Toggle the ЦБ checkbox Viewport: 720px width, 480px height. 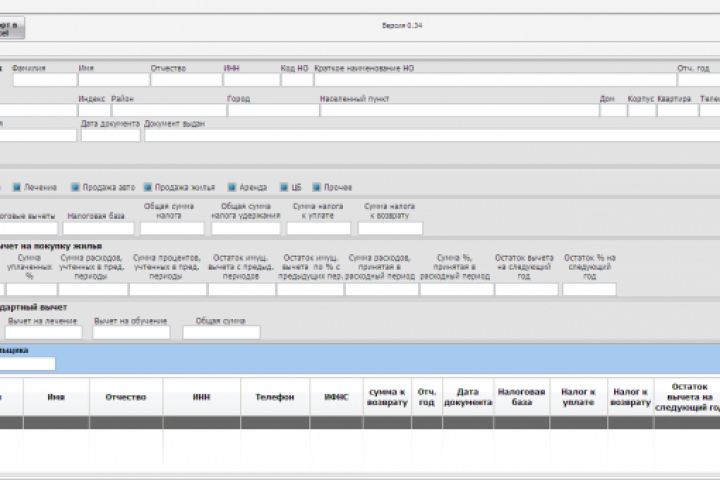tap(284, 187)
